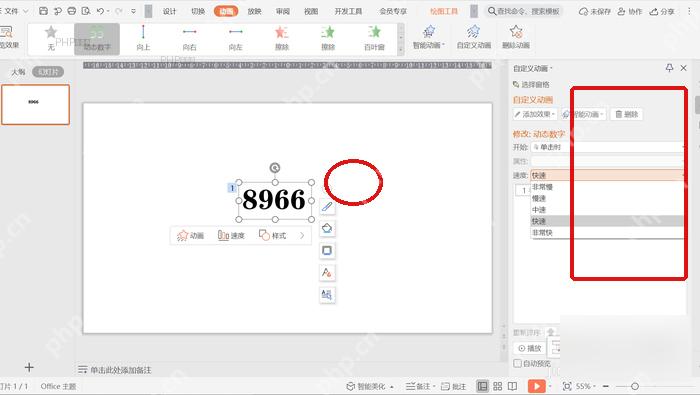The width and height of the screenshot is (700, 395).
Task: Select the red star 擦除 animation
Action: (282, 38)
